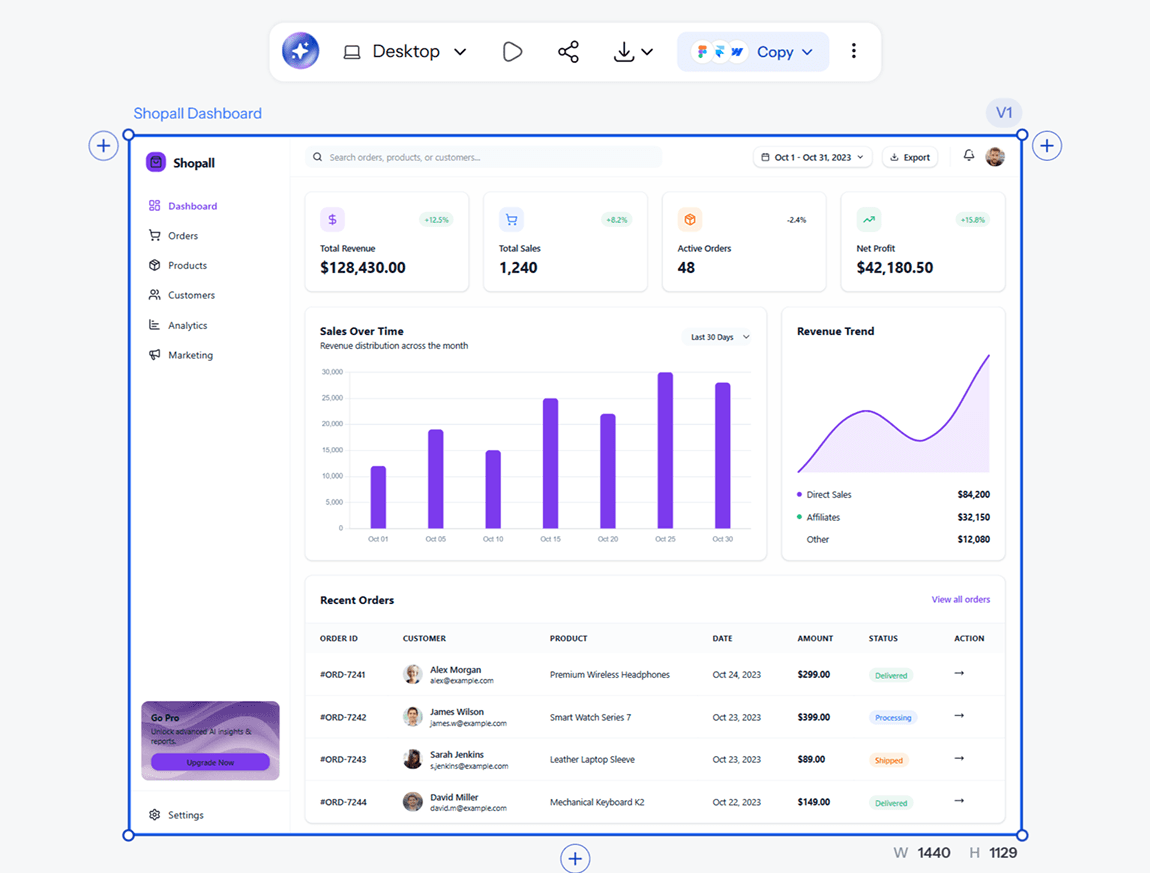Open the download options dropdown arrow
Screen dimensions: 1150x873
point(647,52)
